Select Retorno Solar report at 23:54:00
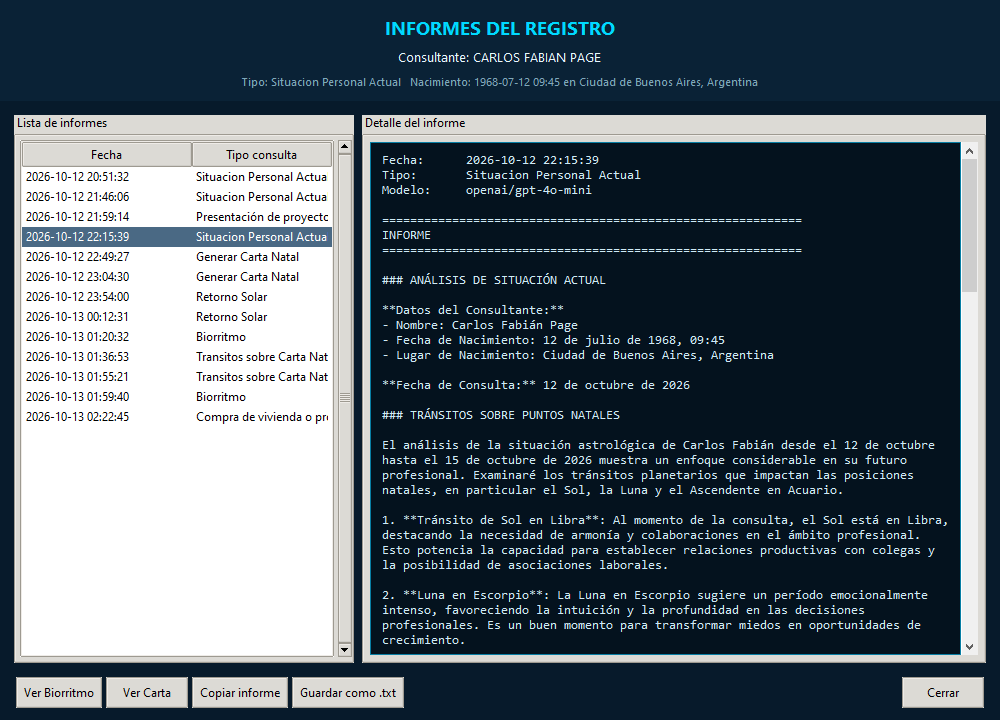Image resolution: width=1000 pixels, height=720 pixels. 177,297
